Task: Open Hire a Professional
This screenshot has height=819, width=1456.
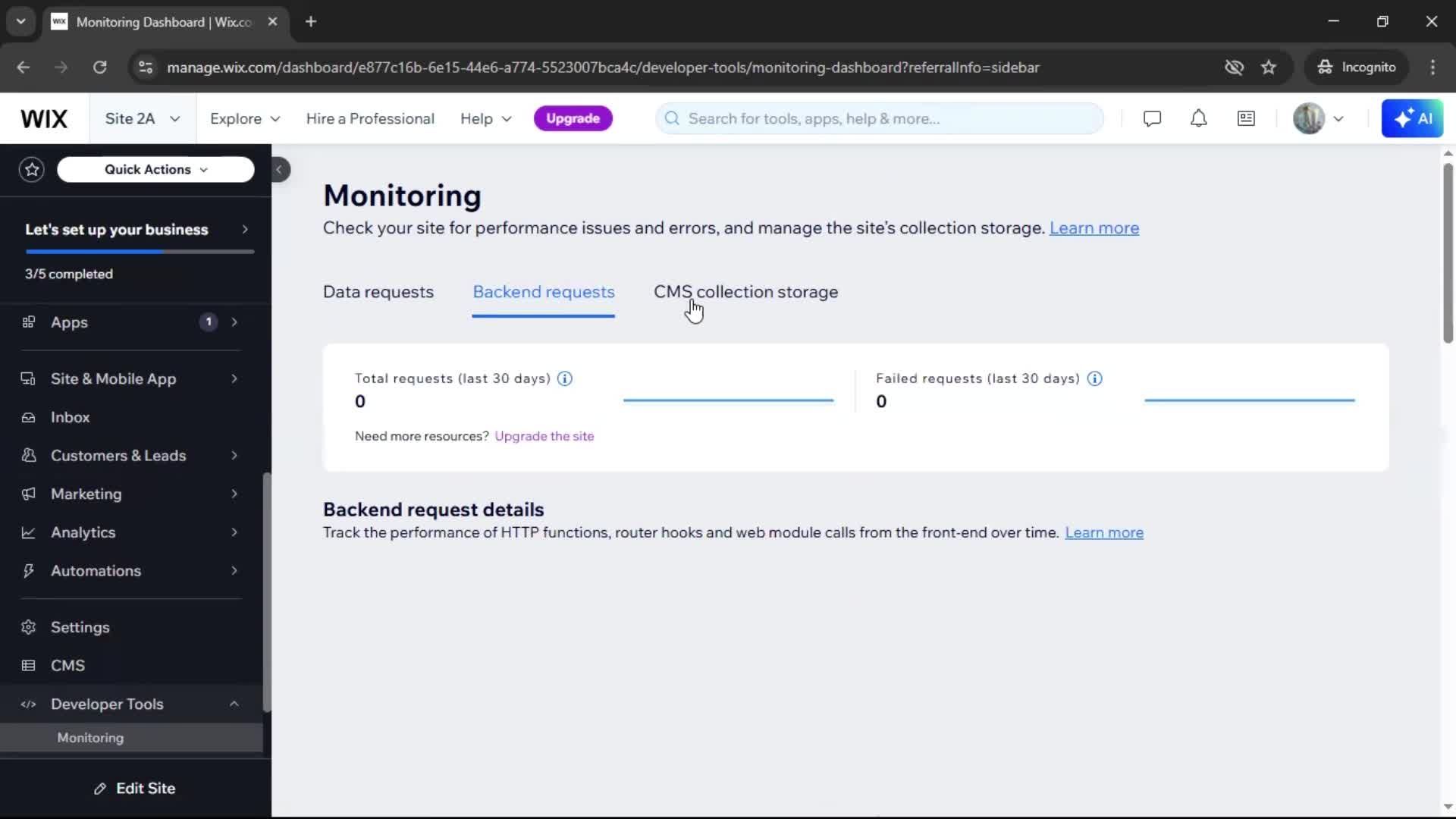Action: 370,119
